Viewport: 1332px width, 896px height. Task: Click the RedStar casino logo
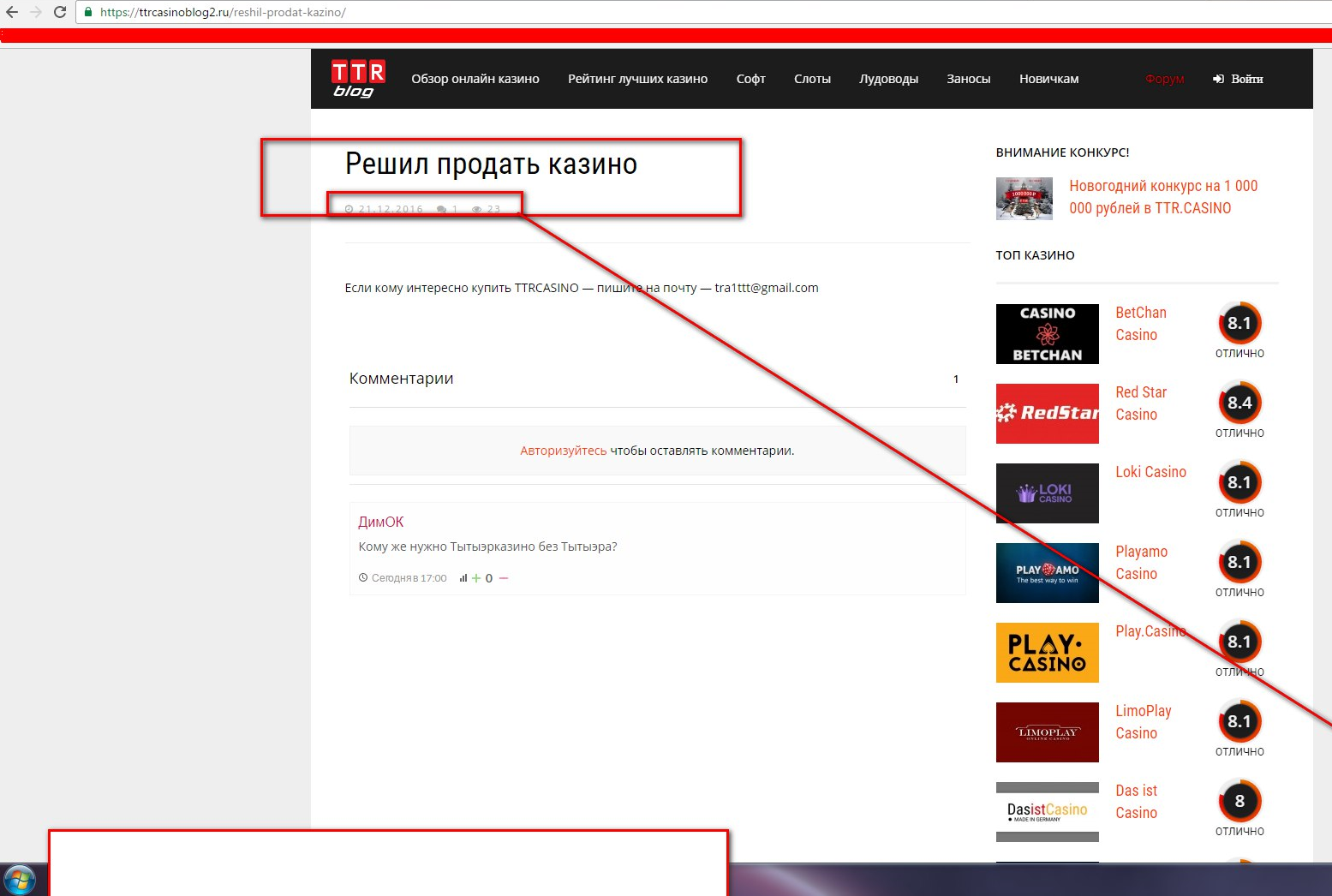click(x=1047, y=414)
